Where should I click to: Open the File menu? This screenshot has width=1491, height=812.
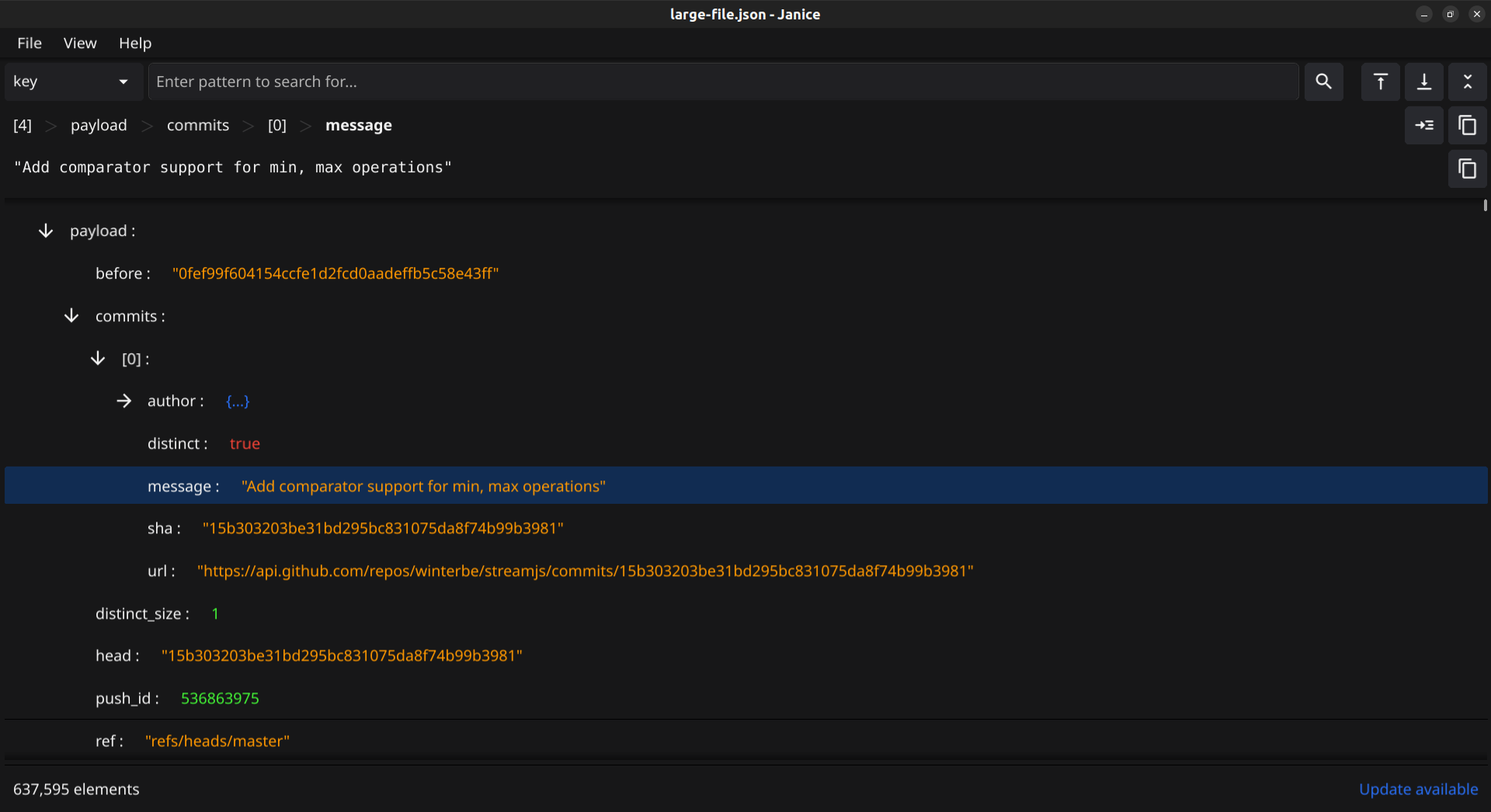coord(30,43)
